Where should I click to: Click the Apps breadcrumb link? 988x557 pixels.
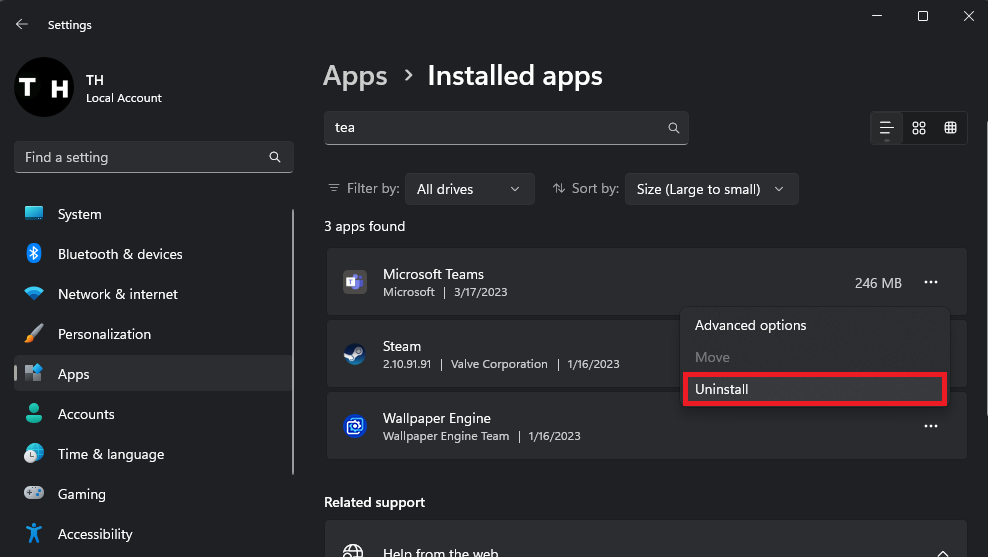(355, 76)
